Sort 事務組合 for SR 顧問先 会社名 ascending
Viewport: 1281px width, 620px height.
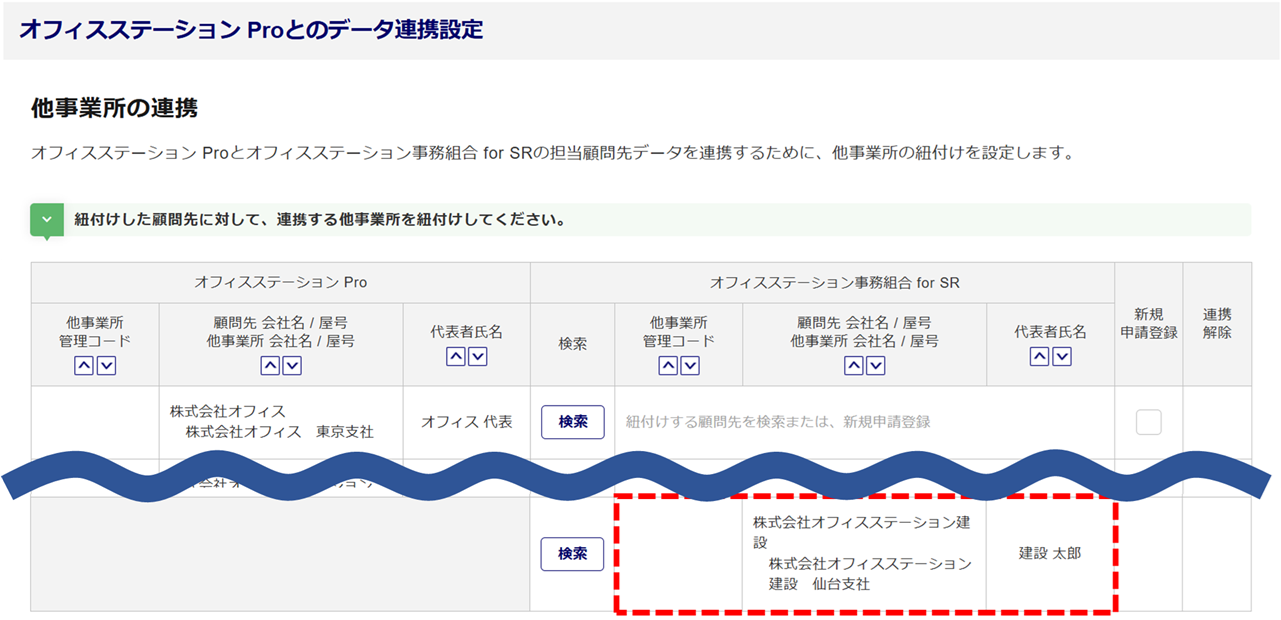853,366
